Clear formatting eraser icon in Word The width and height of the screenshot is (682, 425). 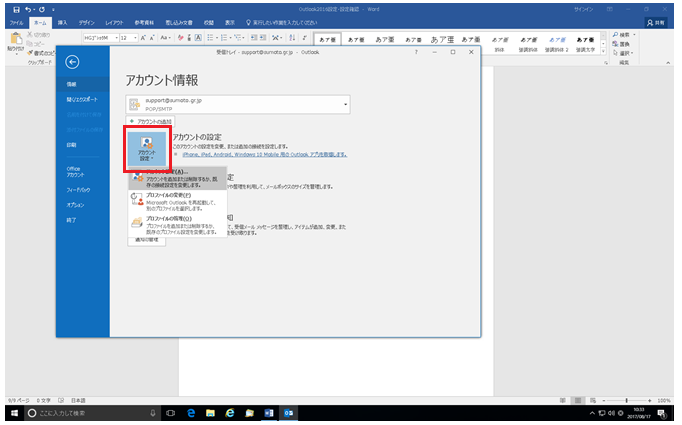pyautogui.click(x=181, y=38)
